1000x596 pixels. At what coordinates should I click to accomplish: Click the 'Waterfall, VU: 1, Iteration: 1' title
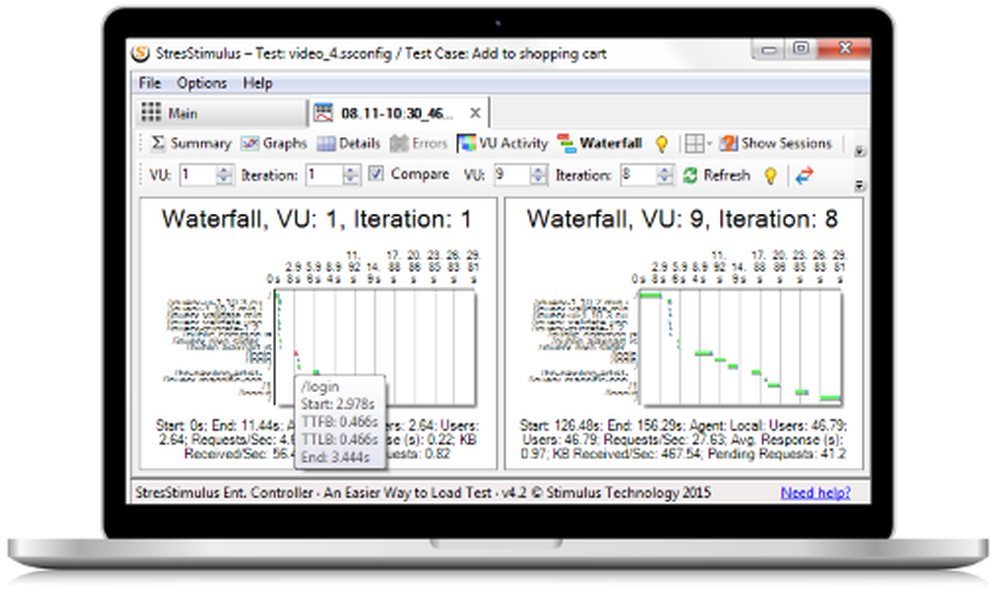click(x=316, y=219)
